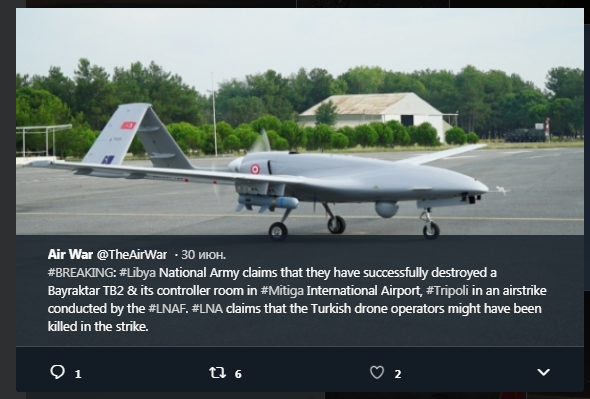Enlarge the Bayraktar drone photo
This screenshot has width=590, height=399.
300,121
